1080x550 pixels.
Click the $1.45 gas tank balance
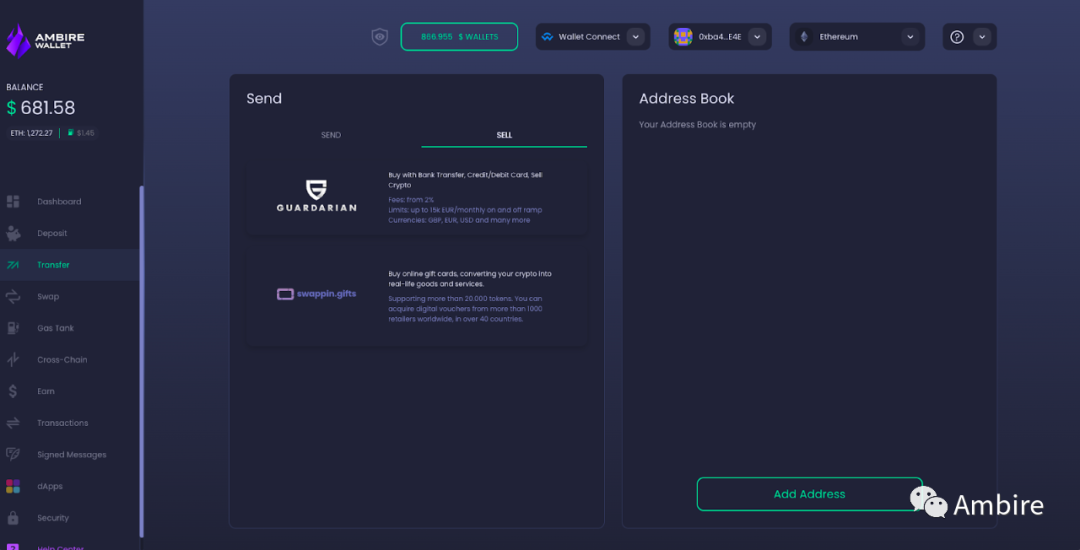[81, 133]
